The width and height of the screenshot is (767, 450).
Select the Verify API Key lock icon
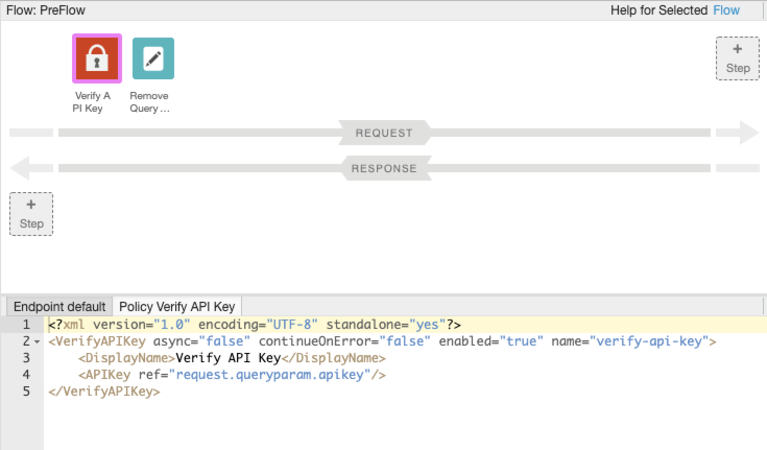pos(96,59)
